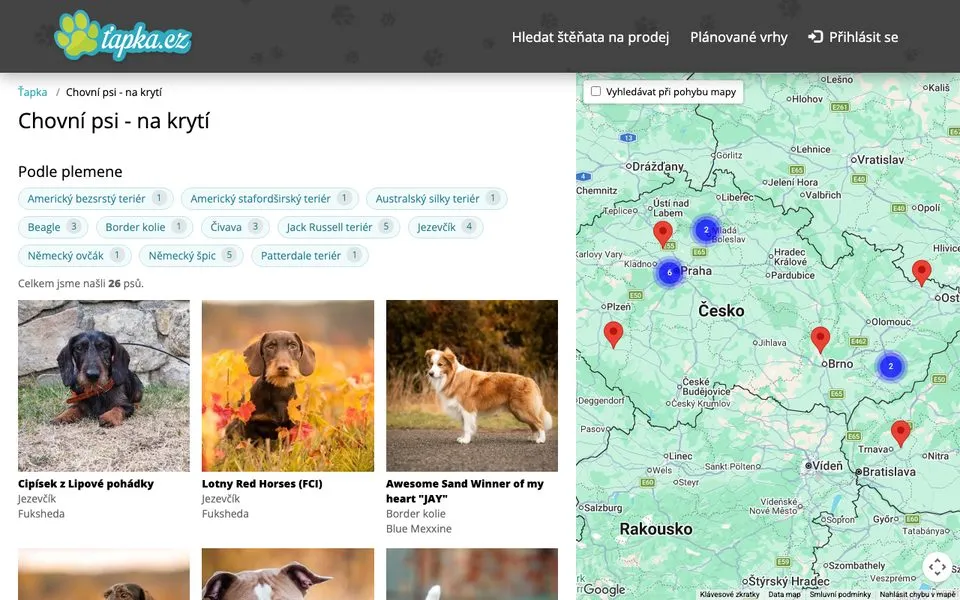This screenshot has height=600, width=960.
Task: Select the red map pin above Brno
Action: coord(820,340)
